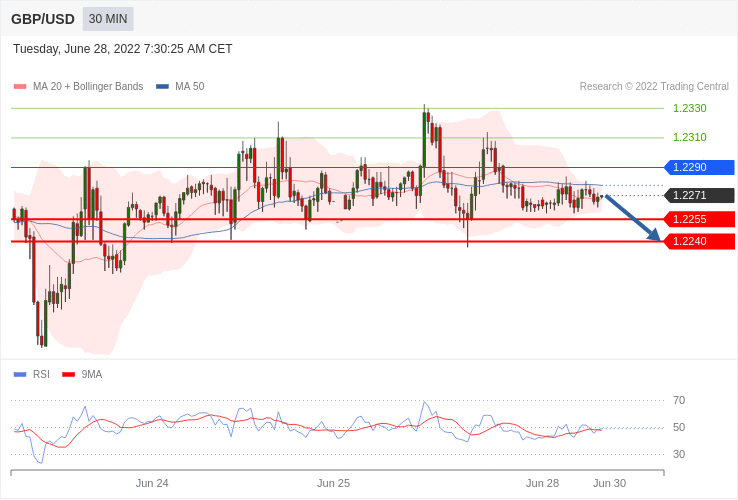Screen dimensions: 738x500
Task: Click the red 1.2240 support price tag
Action: [x=699, y=242]
